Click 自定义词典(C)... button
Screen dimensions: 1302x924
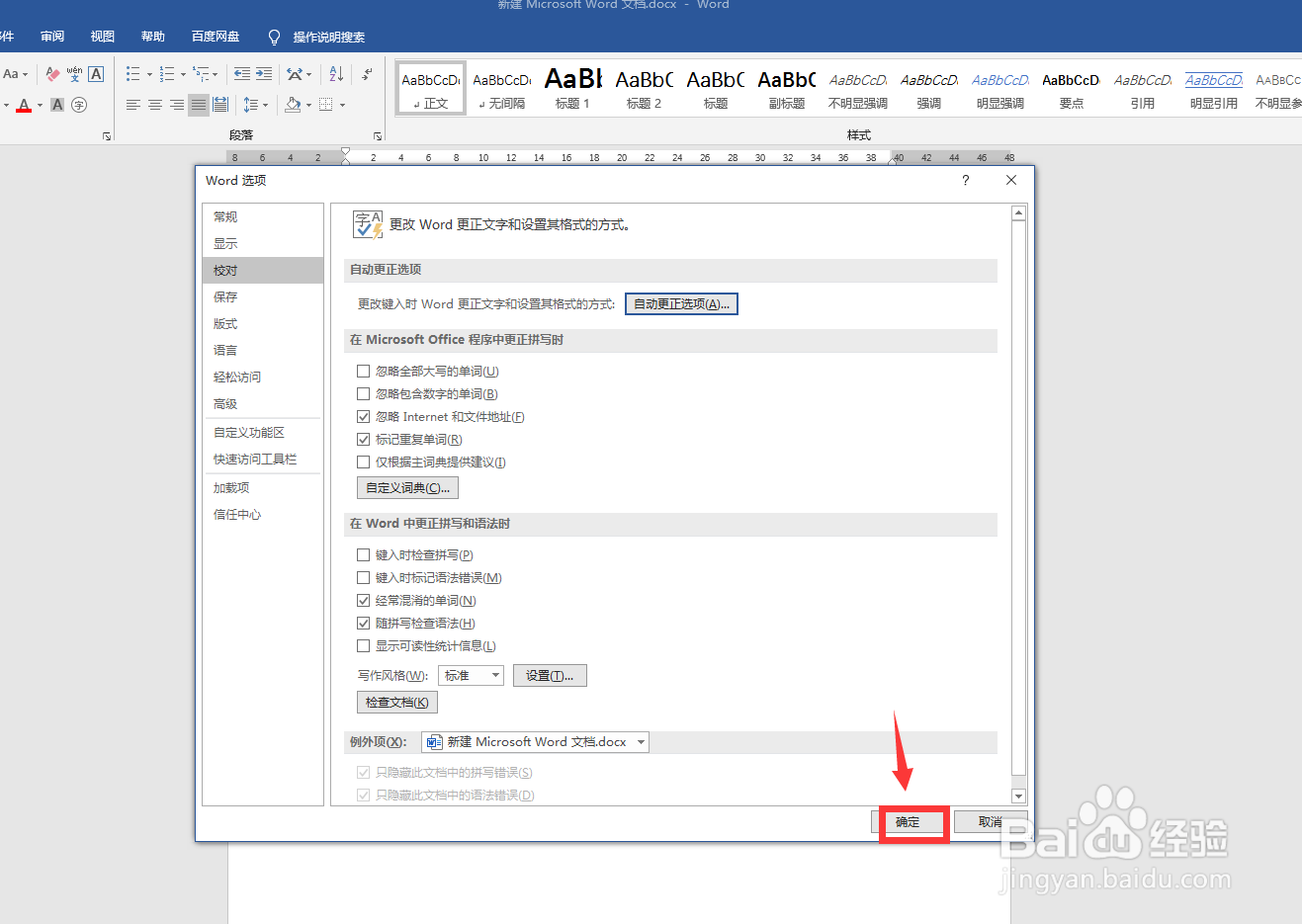pyautogui.click(x=407, y=488)
